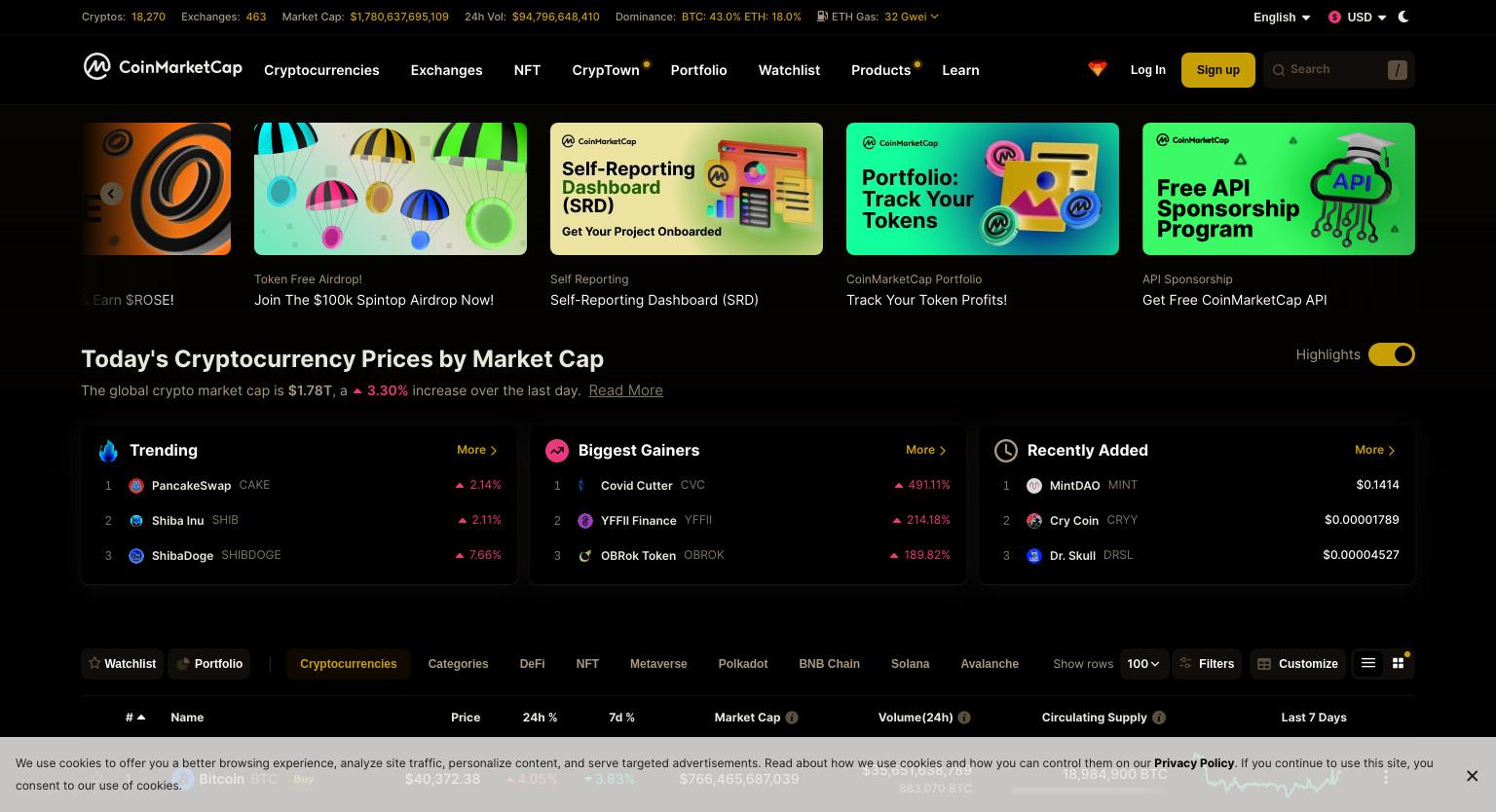This screenshot has height=812, width=1496.
Task: Open the CrypTown nav menu
Action: (x=606, y=70)
